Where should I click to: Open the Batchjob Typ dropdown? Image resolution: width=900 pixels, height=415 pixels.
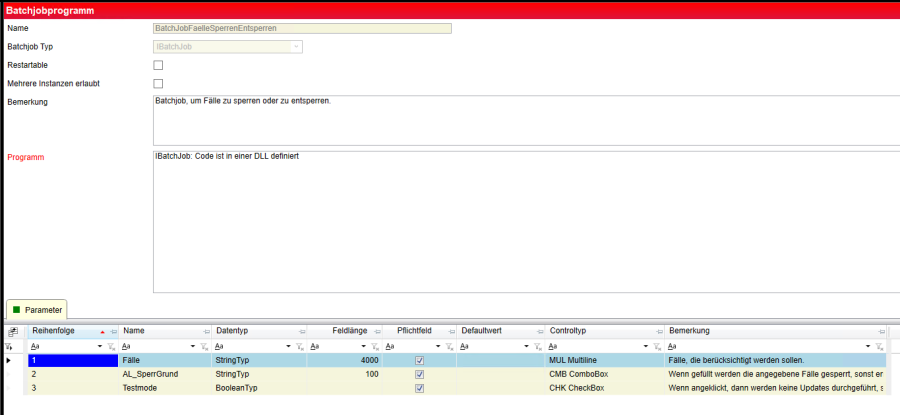[x=296, y=47]
